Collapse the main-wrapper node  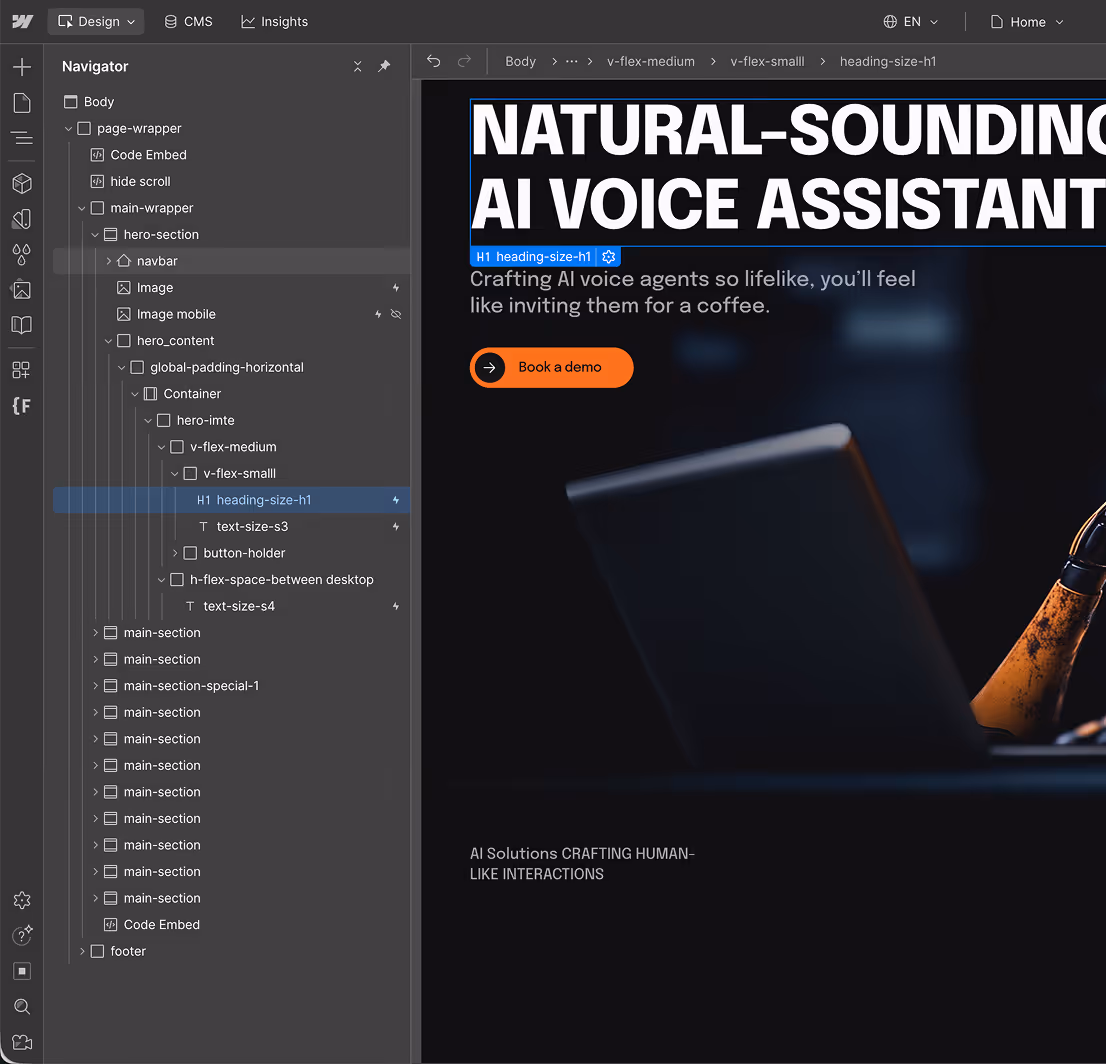tap(82, 209)
